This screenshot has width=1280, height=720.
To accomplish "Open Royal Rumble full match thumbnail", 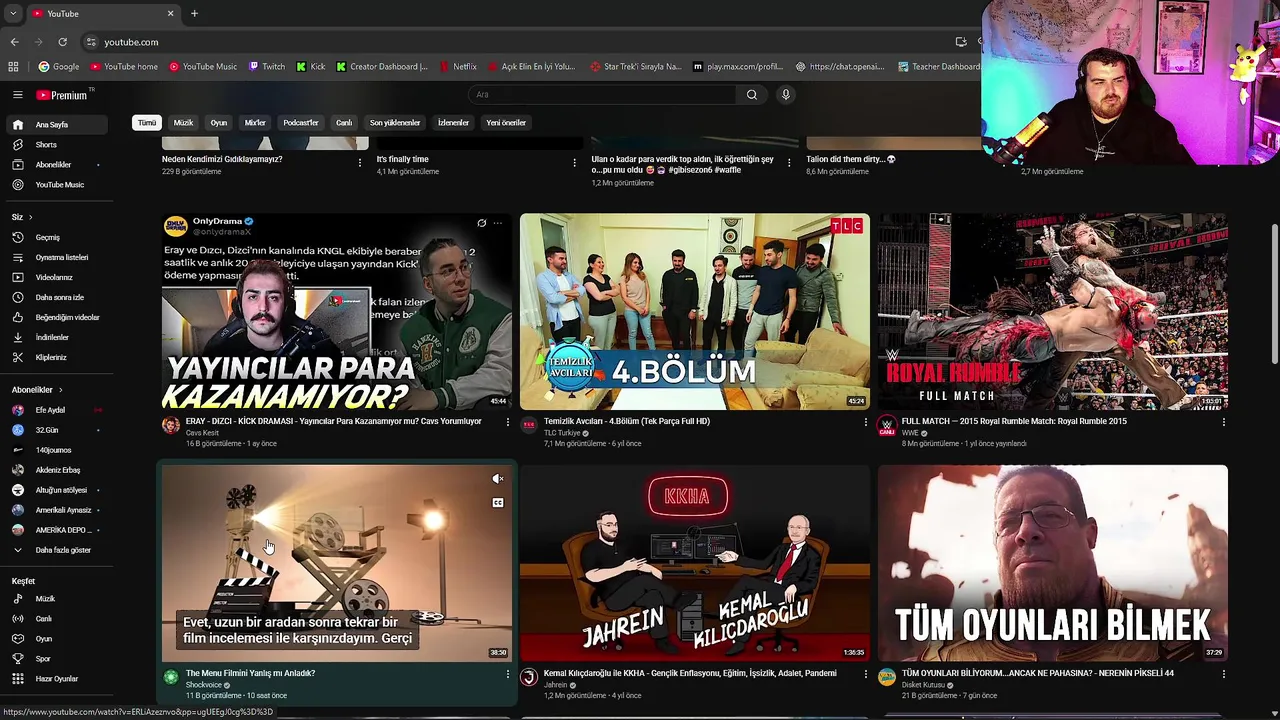I will click(x=1052, y=311).
